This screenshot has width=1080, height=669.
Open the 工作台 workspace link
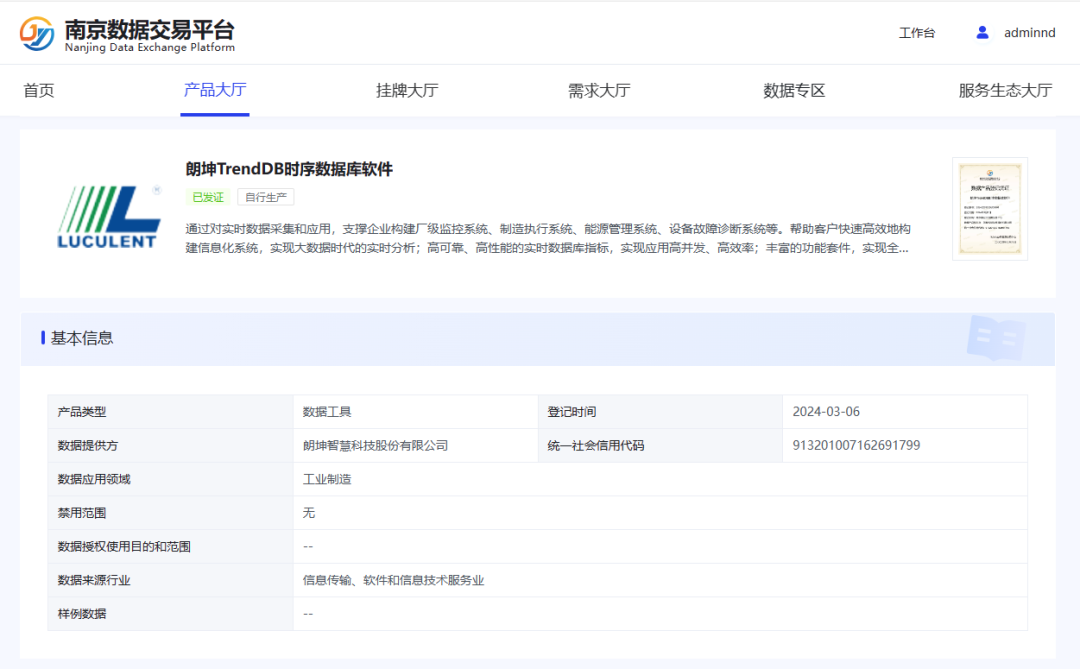coord(916,32)
